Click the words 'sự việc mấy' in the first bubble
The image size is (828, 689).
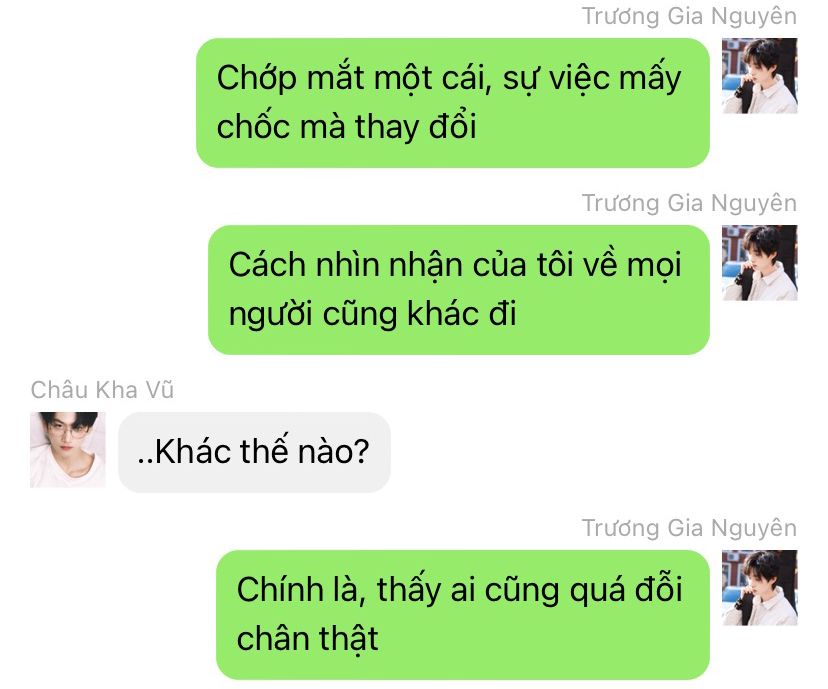click(x=591, y=78)
